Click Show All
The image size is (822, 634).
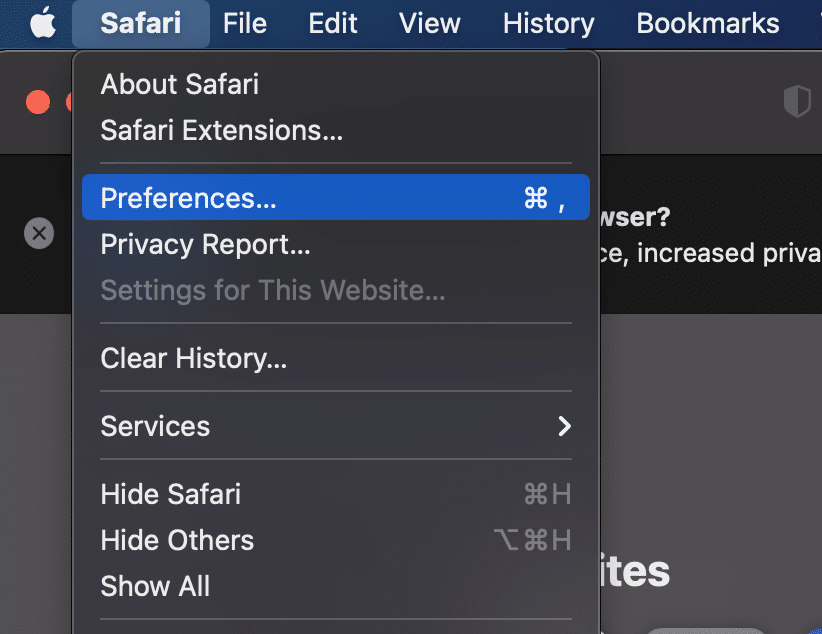click(155, 587)
